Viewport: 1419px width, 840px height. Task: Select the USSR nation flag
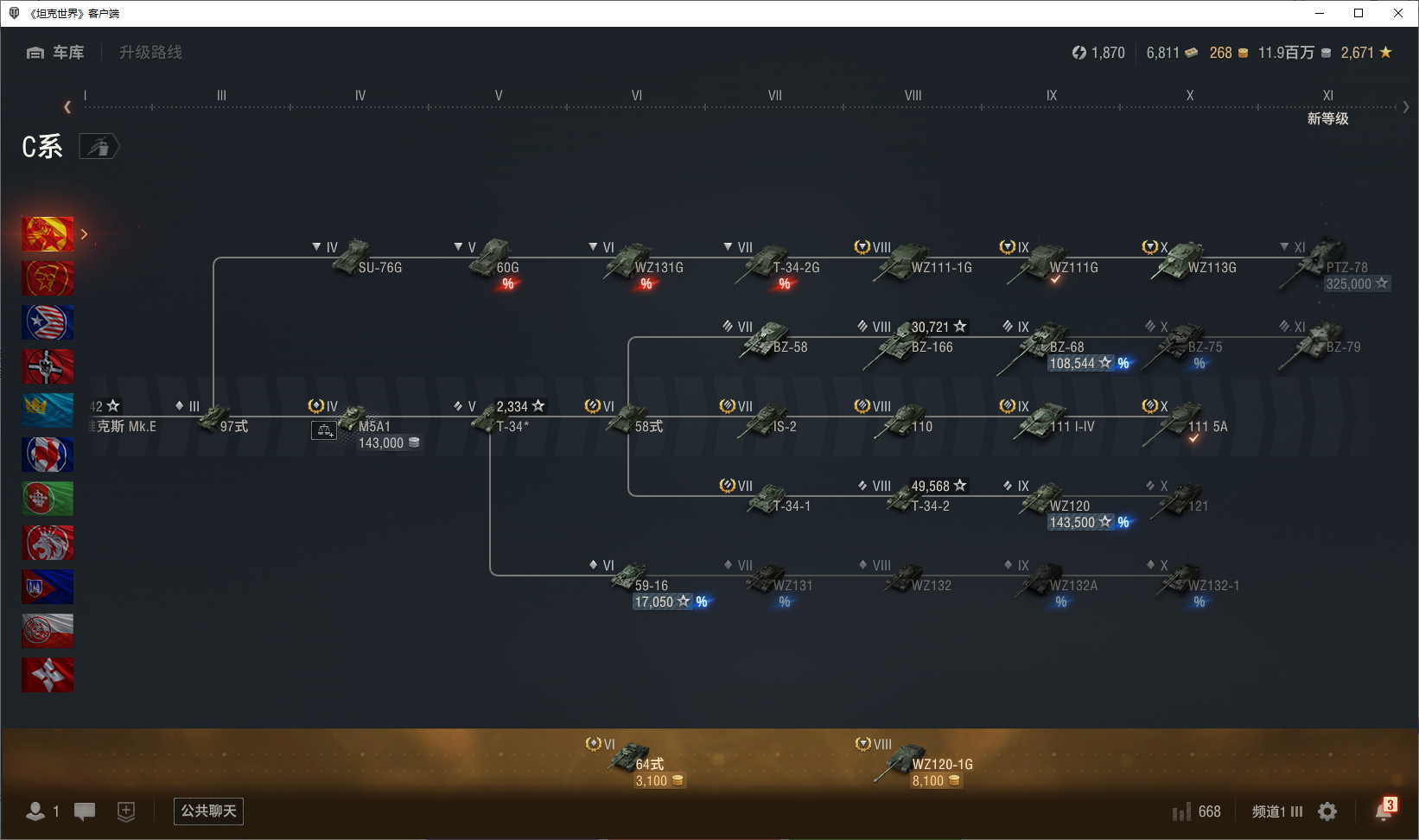pyautogui.click(x=48, y=278)
